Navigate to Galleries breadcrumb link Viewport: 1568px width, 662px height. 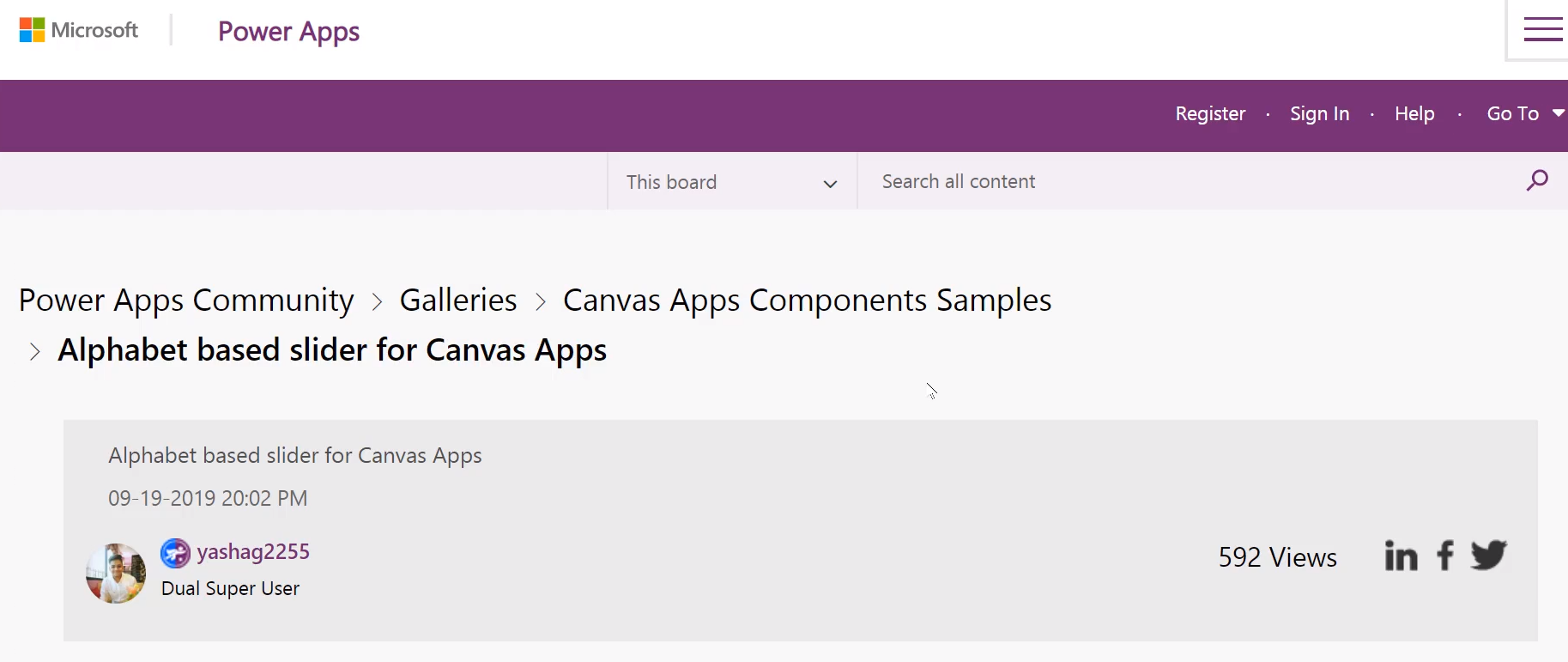[x=458, y=301]
